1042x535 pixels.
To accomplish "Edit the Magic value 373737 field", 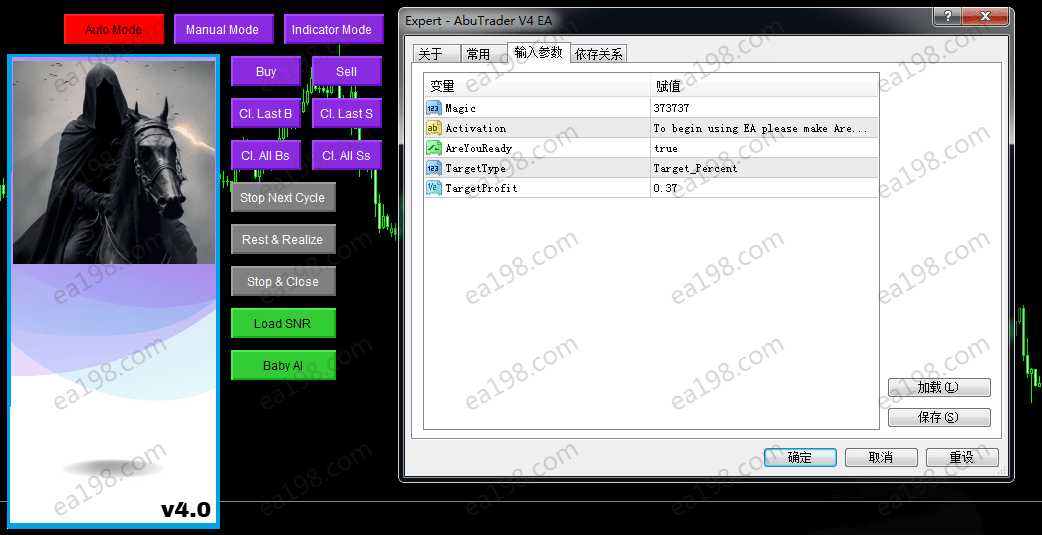I will tap(764, 108).
